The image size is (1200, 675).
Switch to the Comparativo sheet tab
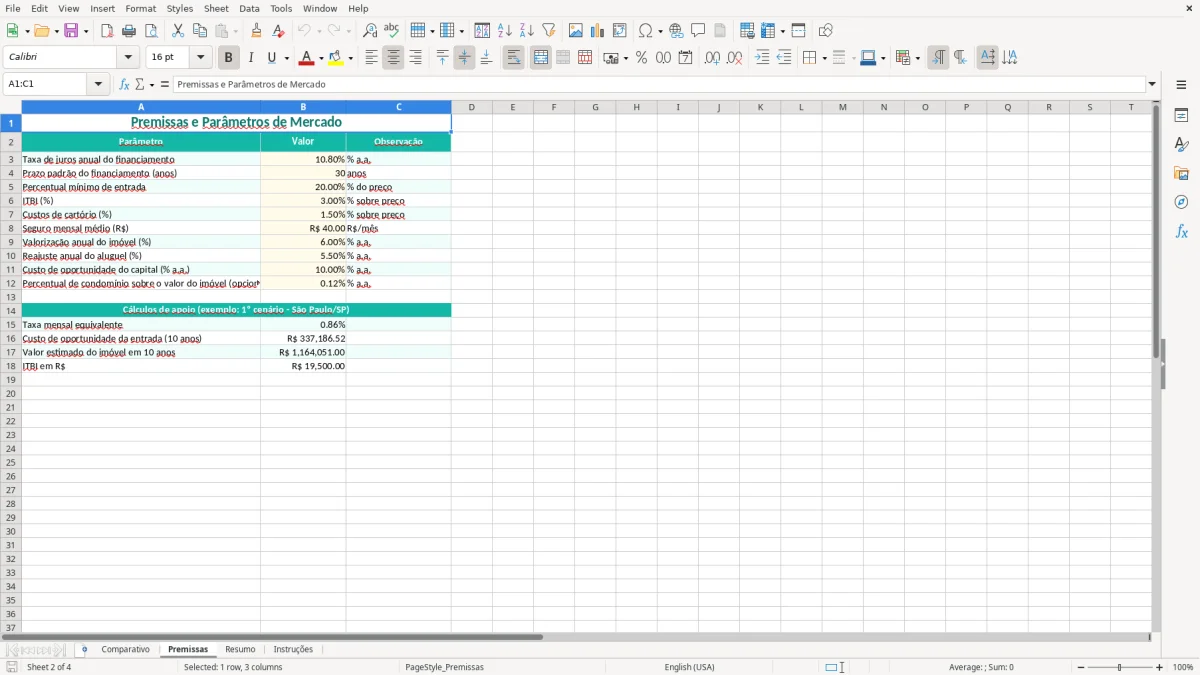pos(125,650)
